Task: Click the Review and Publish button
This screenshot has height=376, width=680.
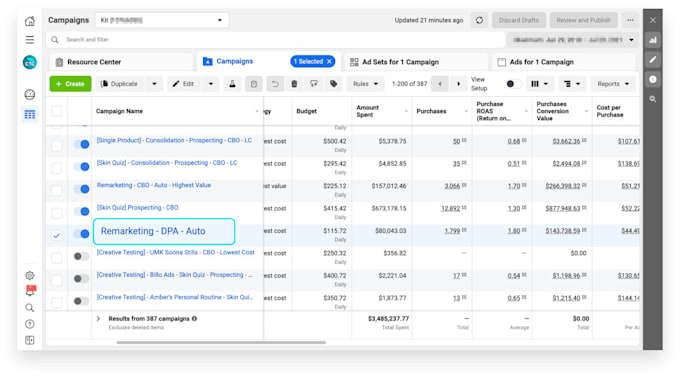Action: point(583,20)
